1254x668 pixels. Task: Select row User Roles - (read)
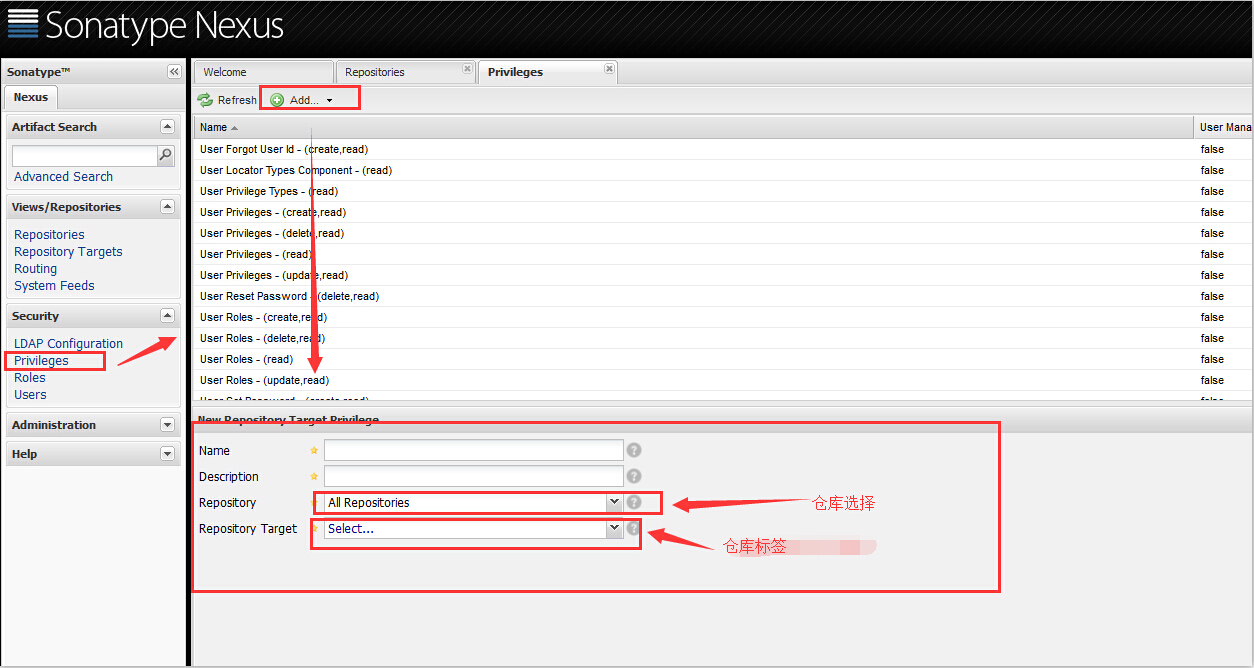tap(723, 359)
